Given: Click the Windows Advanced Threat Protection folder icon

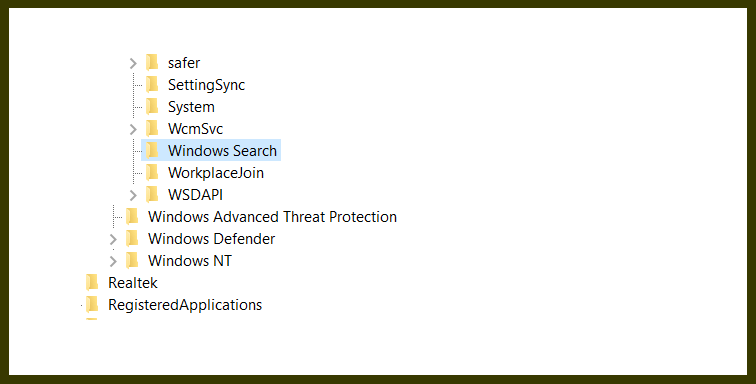Looking at the screenshot, I should tap(132, 217).
